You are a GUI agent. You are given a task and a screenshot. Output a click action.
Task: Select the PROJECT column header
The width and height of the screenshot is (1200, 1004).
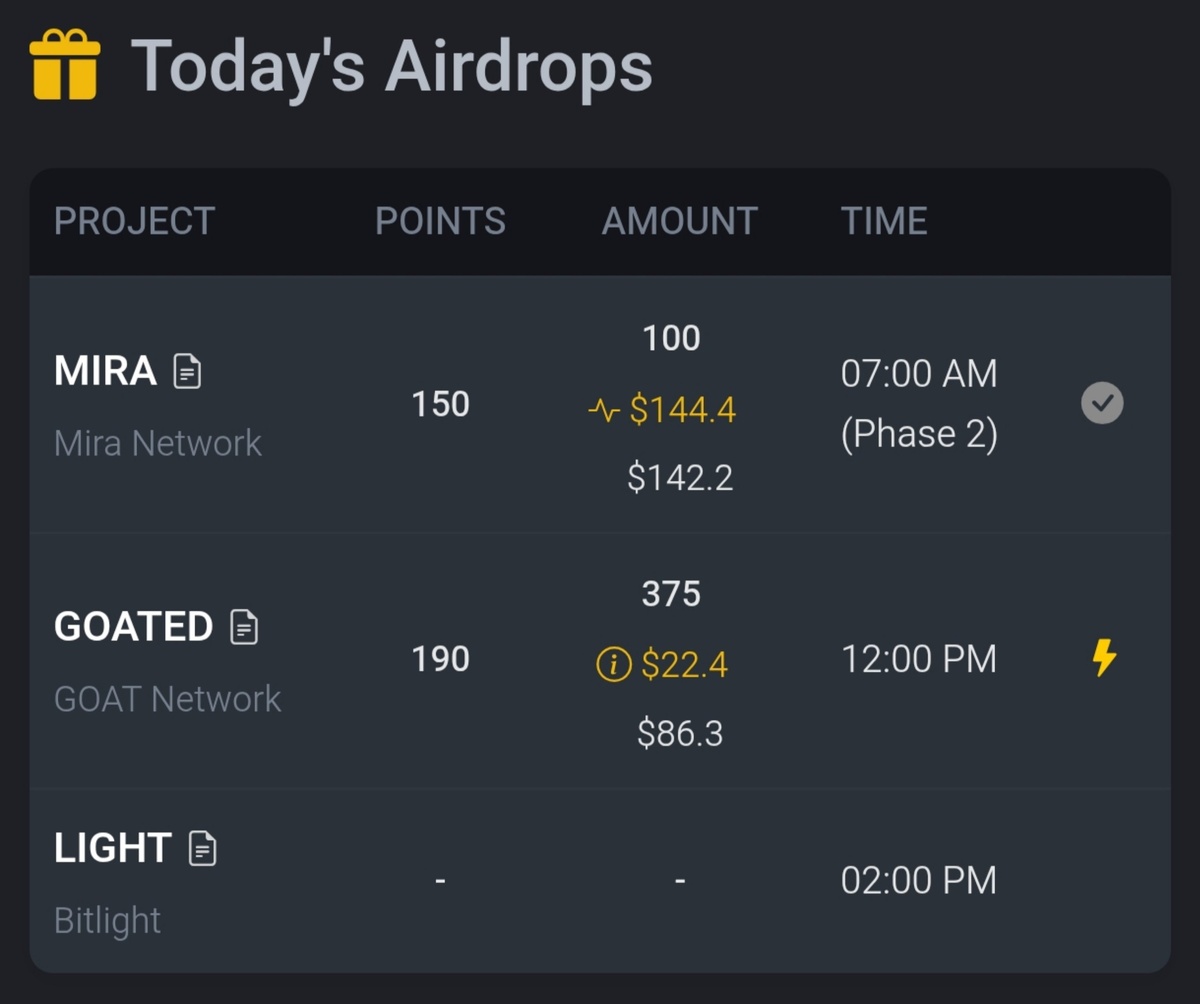(x=134, y=221)
